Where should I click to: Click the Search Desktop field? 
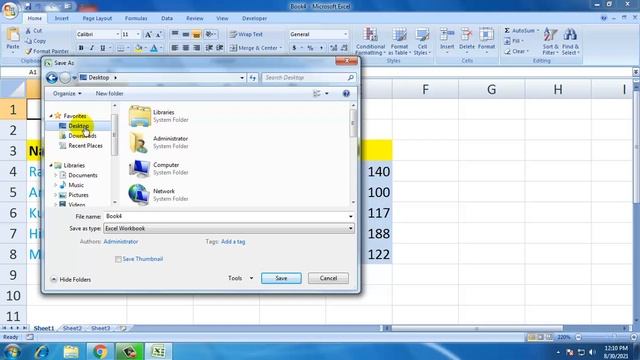point(308,78)
